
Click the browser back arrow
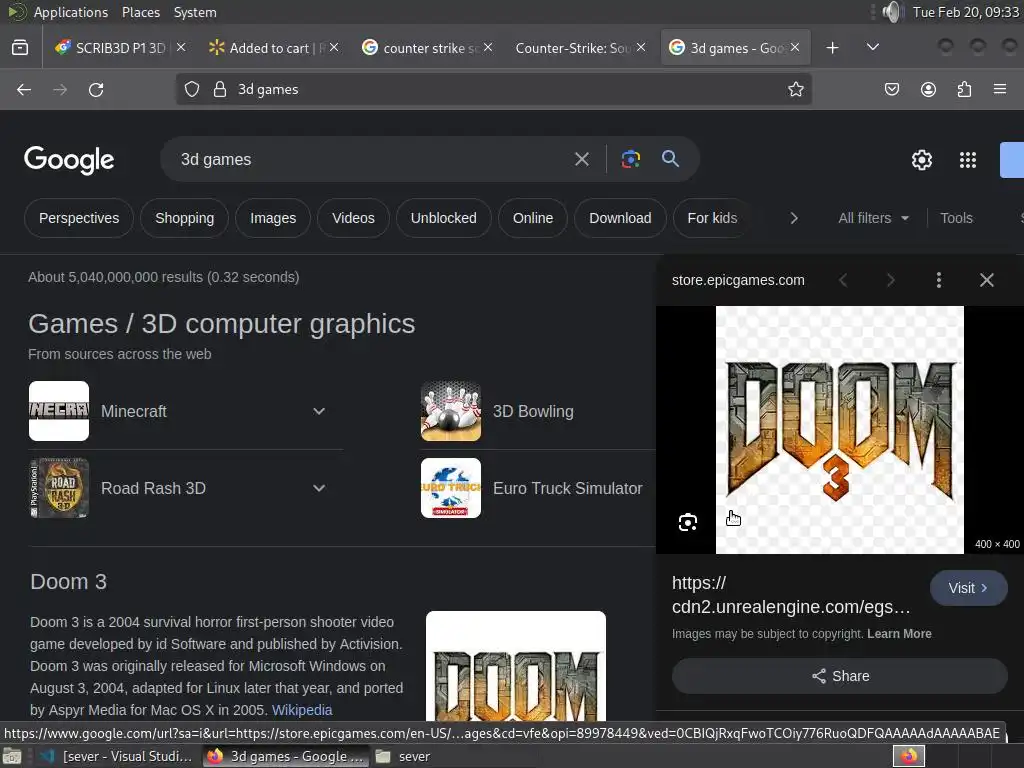pos(24,89)
